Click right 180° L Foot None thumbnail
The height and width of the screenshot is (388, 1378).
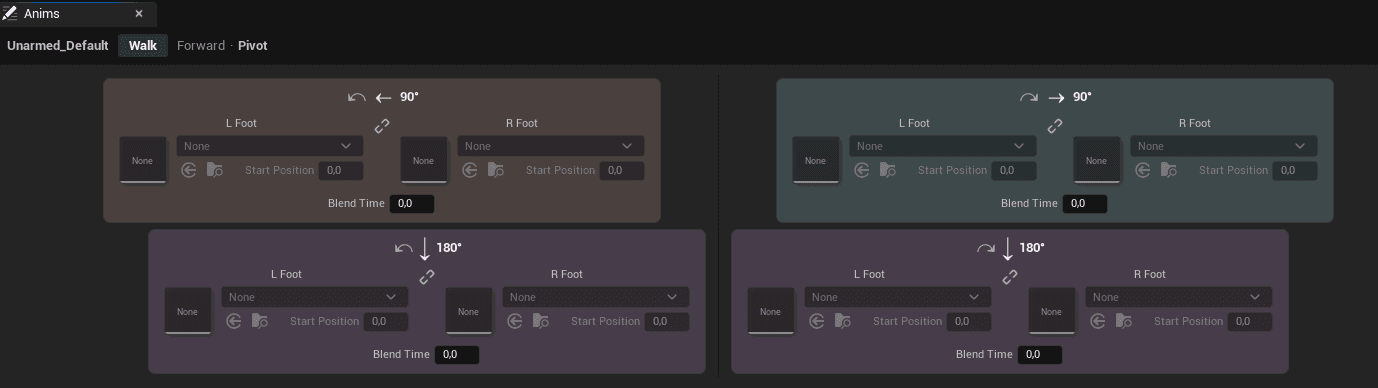771,311
